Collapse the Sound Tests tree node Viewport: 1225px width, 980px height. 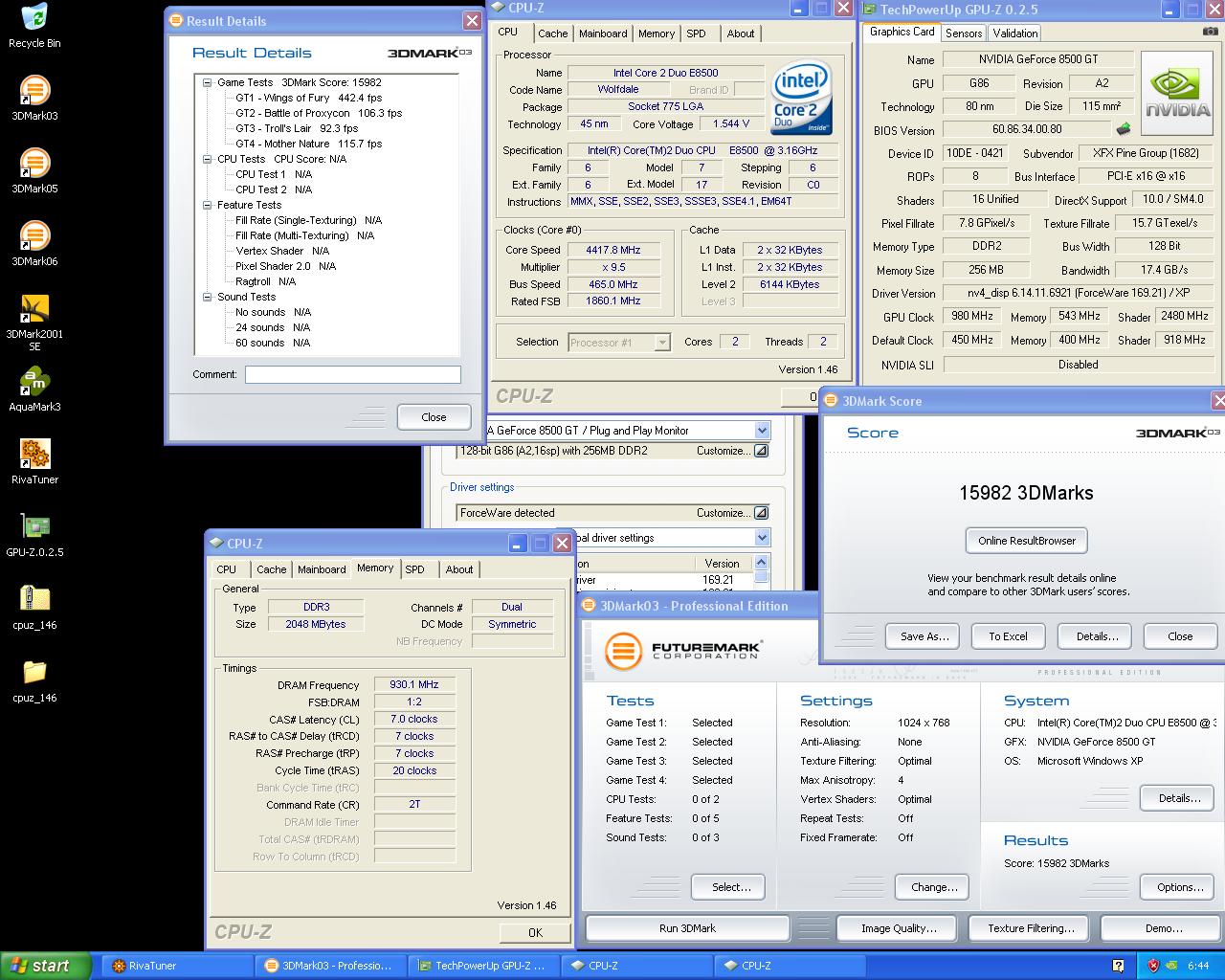(207, 297)
